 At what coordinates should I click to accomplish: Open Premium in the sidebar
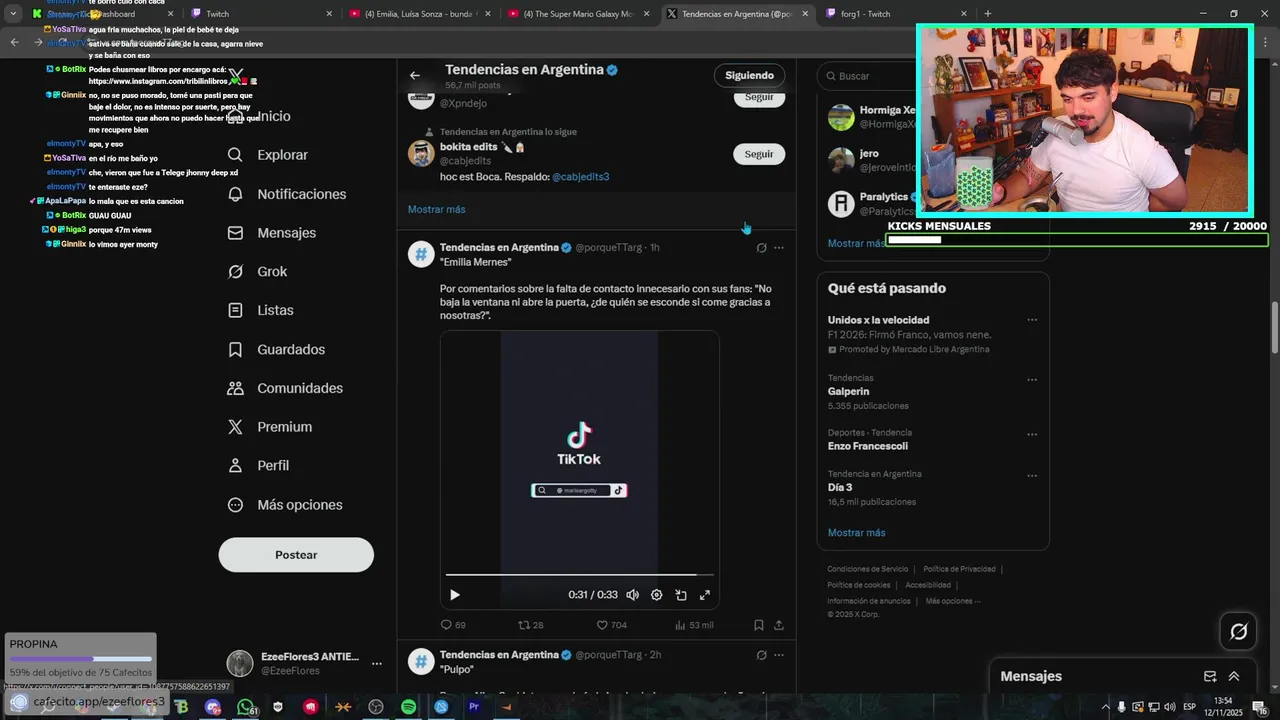click(270, 427)
